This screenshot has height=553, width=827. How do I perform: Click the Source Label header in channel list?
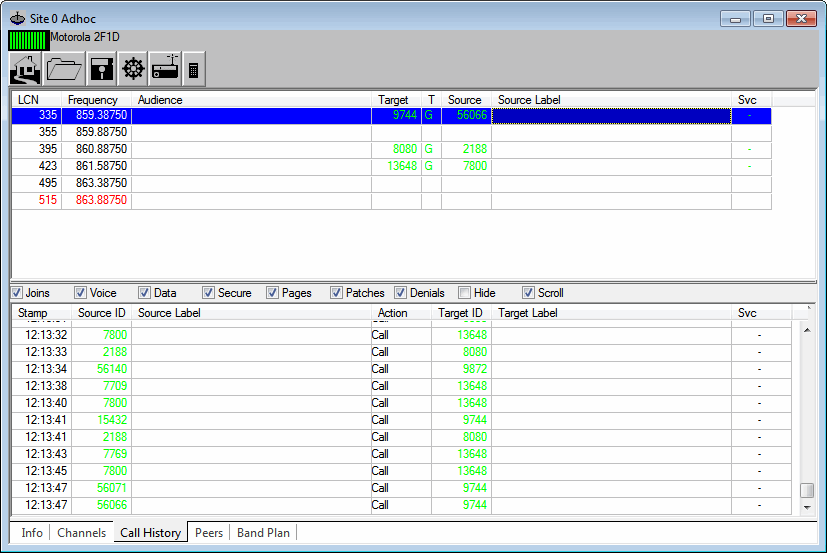[611, 100]
